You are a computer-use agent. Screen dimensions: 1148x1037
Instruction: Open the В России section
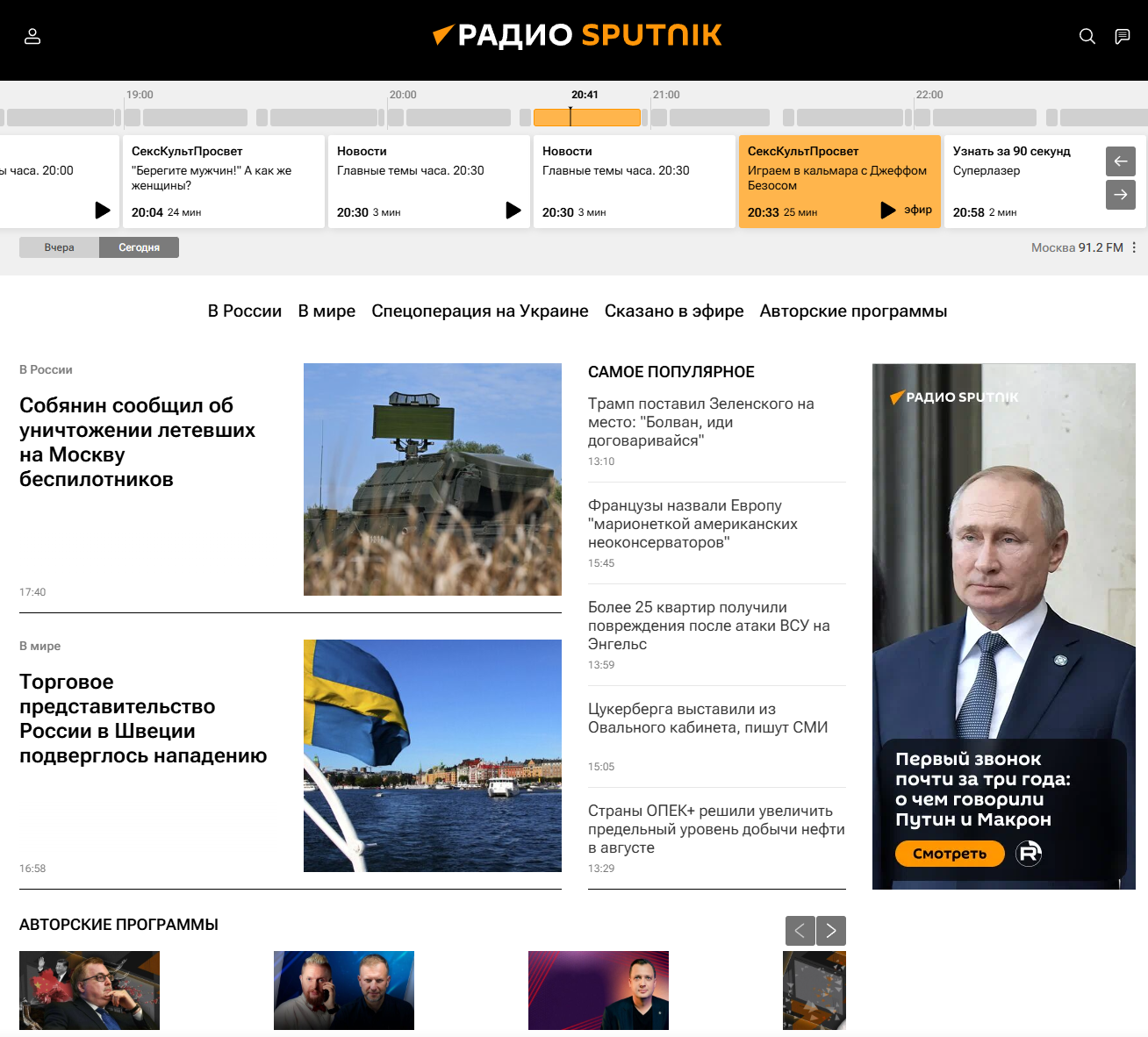[x=245, y=311]
